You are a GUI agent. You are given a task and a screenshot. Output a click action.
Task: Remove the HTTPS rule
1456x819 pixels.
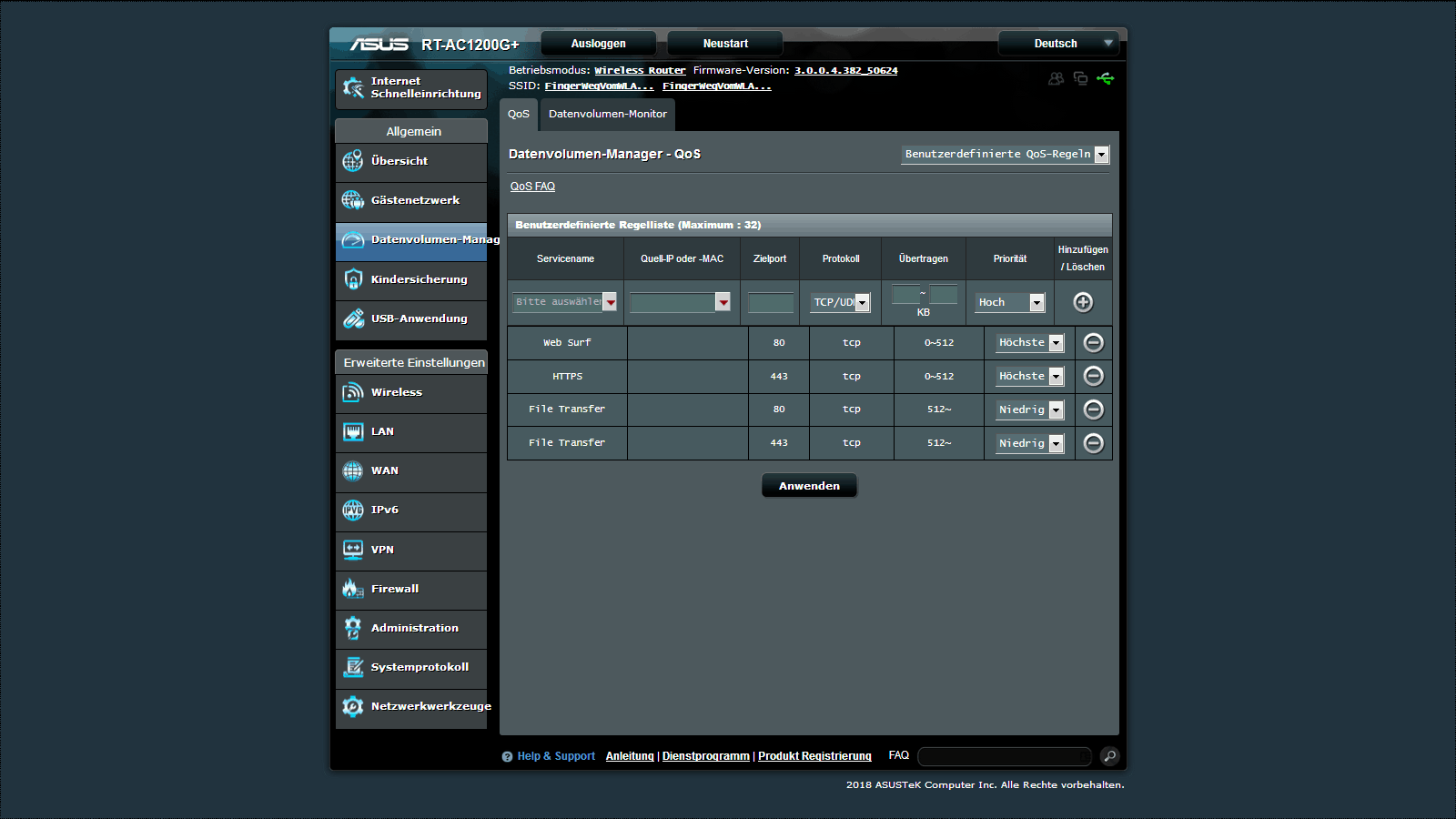click(x=1094, y=376)
